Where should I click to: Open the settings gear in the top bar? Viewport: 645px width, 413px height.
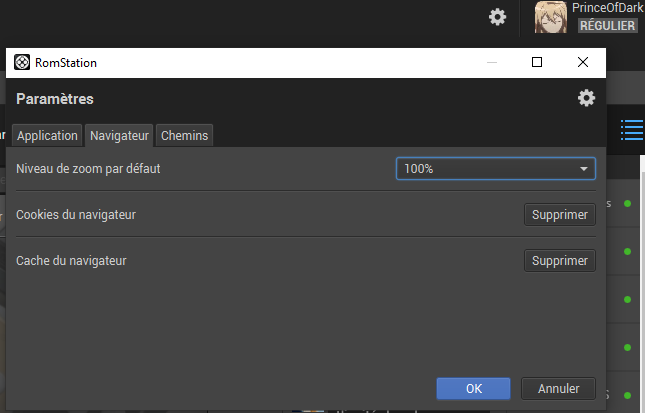(497, 17)
